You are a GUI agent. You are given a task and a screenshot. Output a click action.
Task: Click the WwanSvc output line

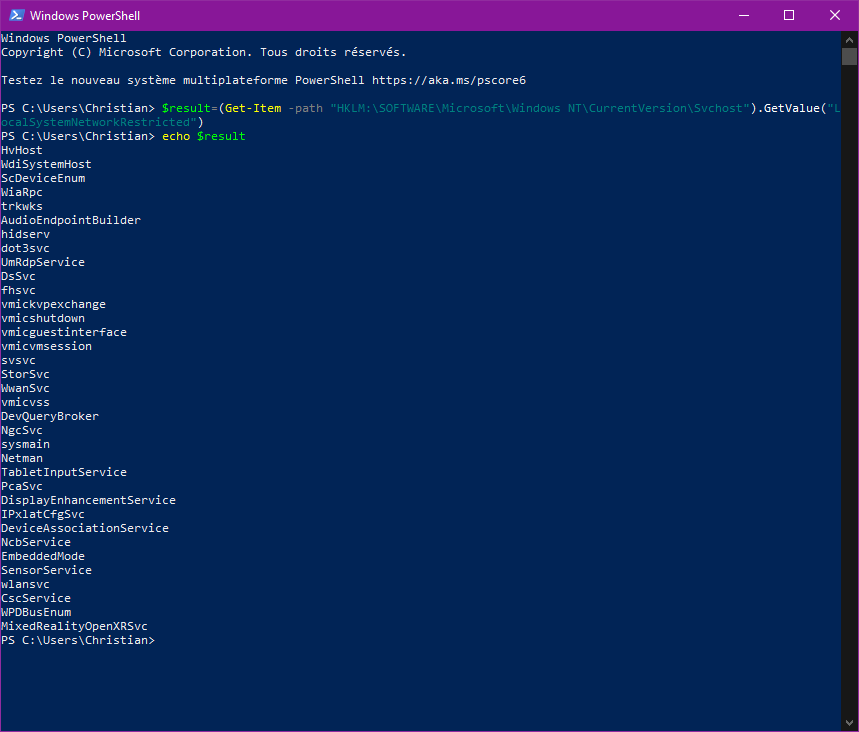click(x=25, y=388)
